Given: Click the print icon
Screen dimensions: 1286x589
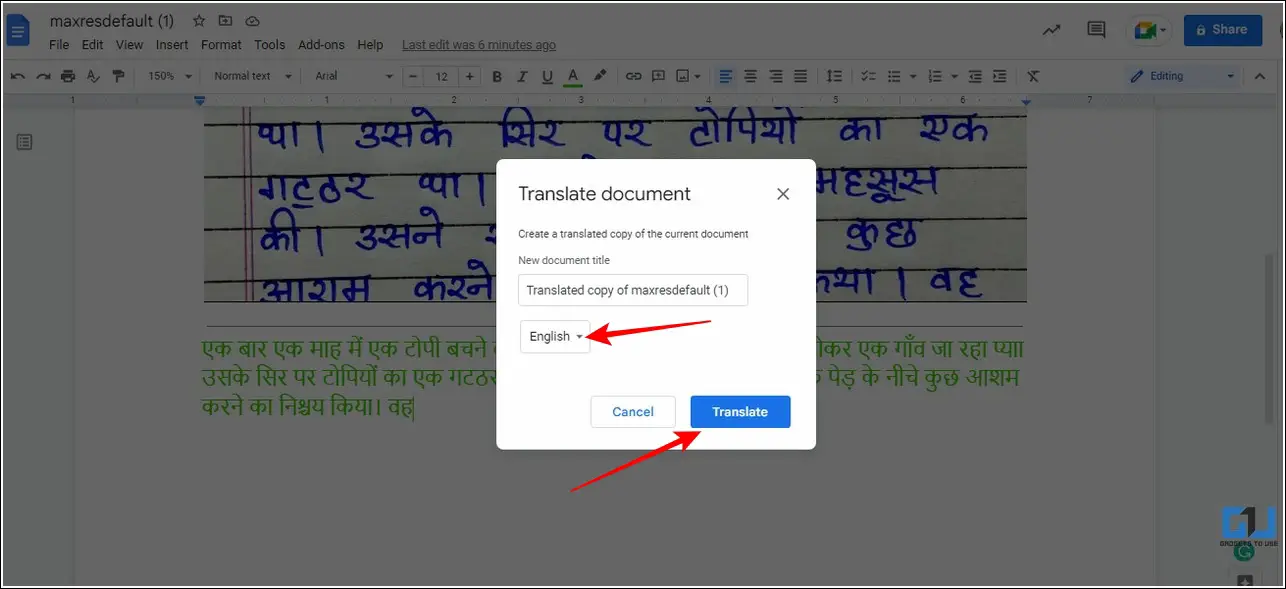Looking at the screenshot, I should (x=68, y=76).
